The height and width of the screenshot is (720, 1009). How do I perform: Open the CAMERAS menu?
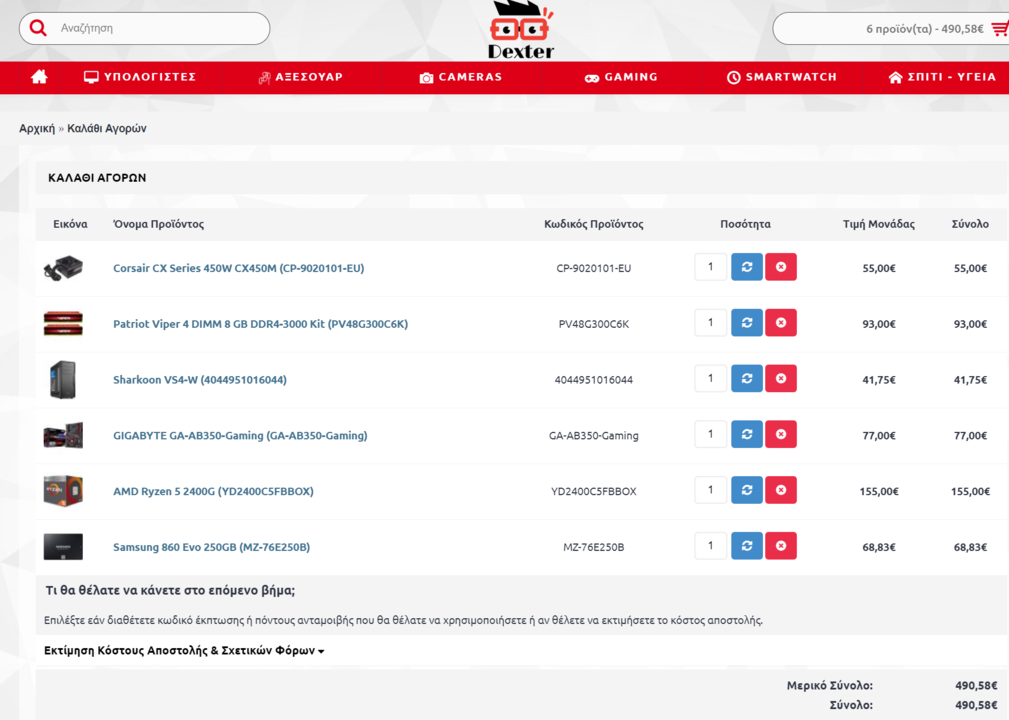point(461,77)
